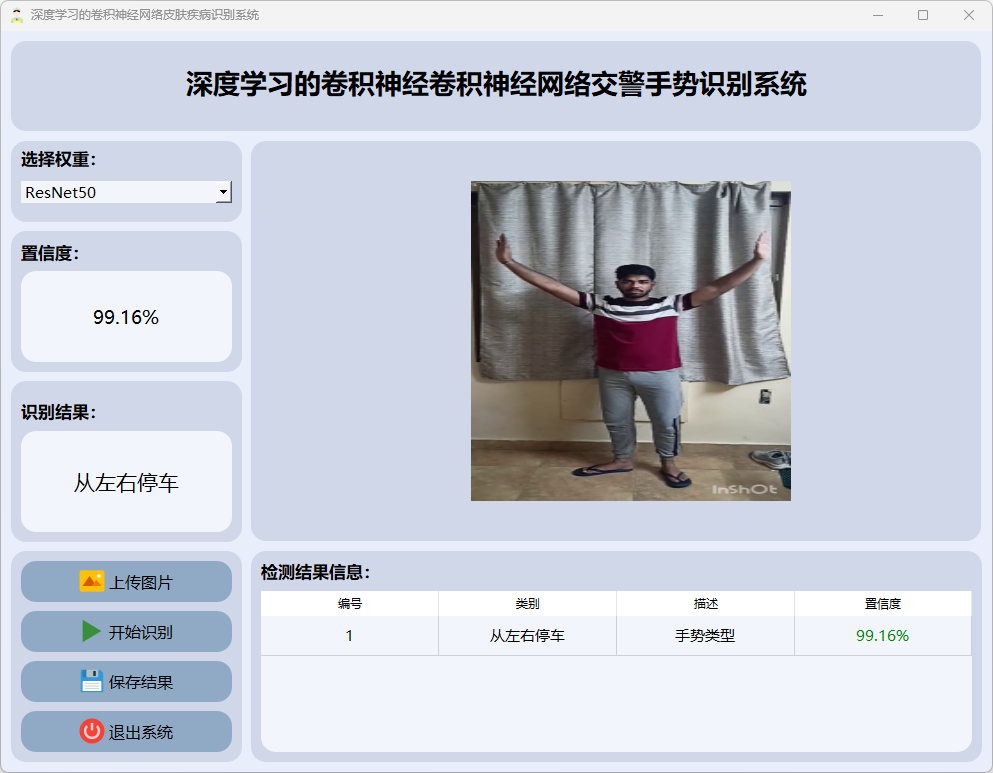Minimize the application window

pos(878,15)
